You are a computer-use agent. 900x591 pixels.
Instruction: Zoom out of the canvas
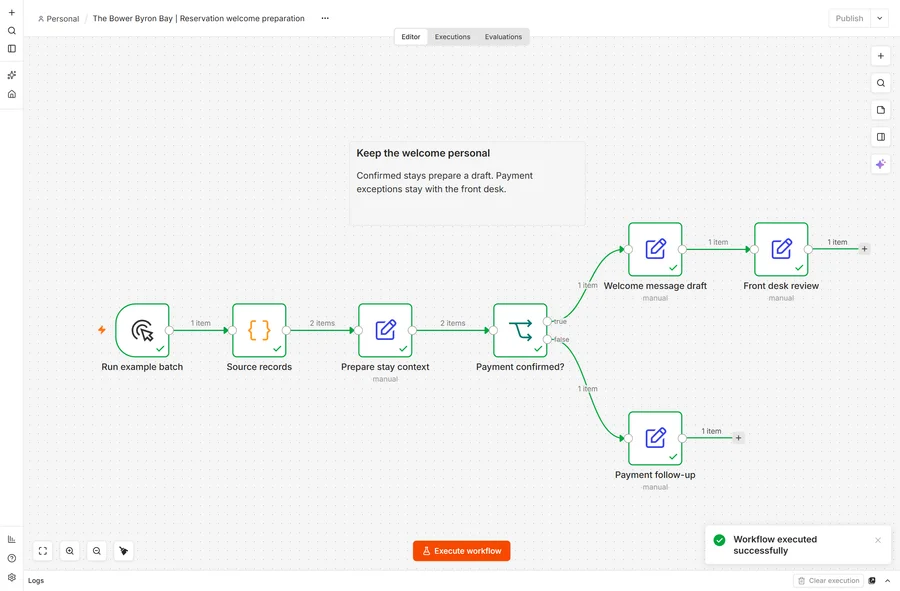click(97, 551)
